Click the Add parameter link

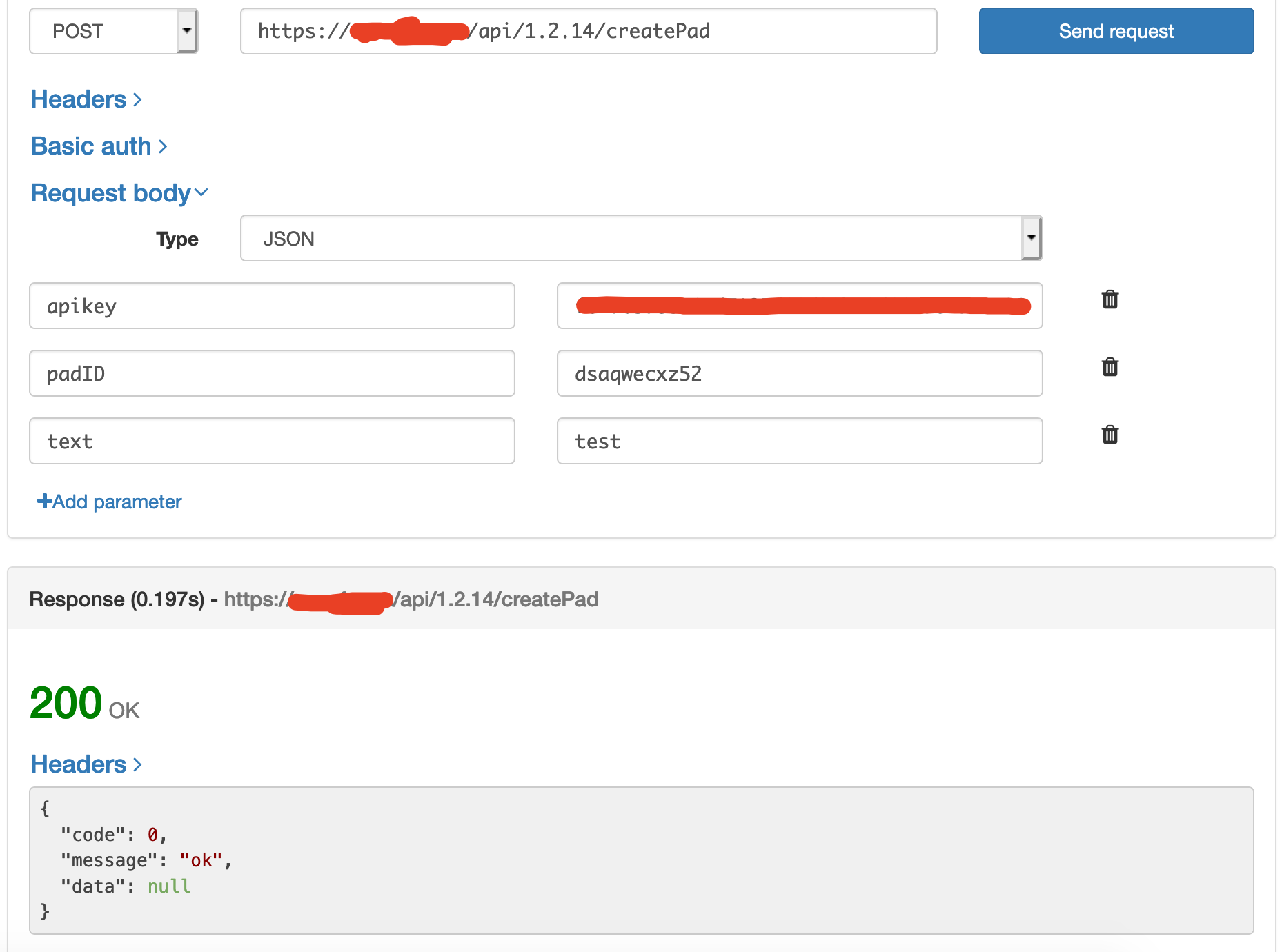[x=116, y=502]
